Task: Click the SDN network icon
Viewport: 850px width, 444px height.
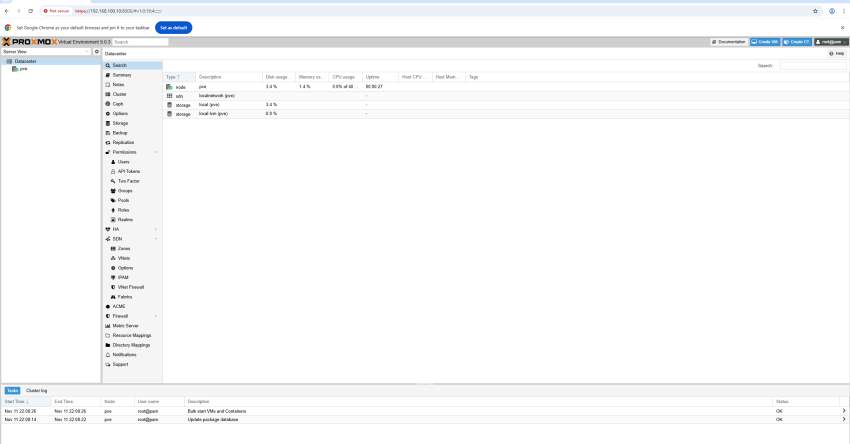Action: pos(108,239)
